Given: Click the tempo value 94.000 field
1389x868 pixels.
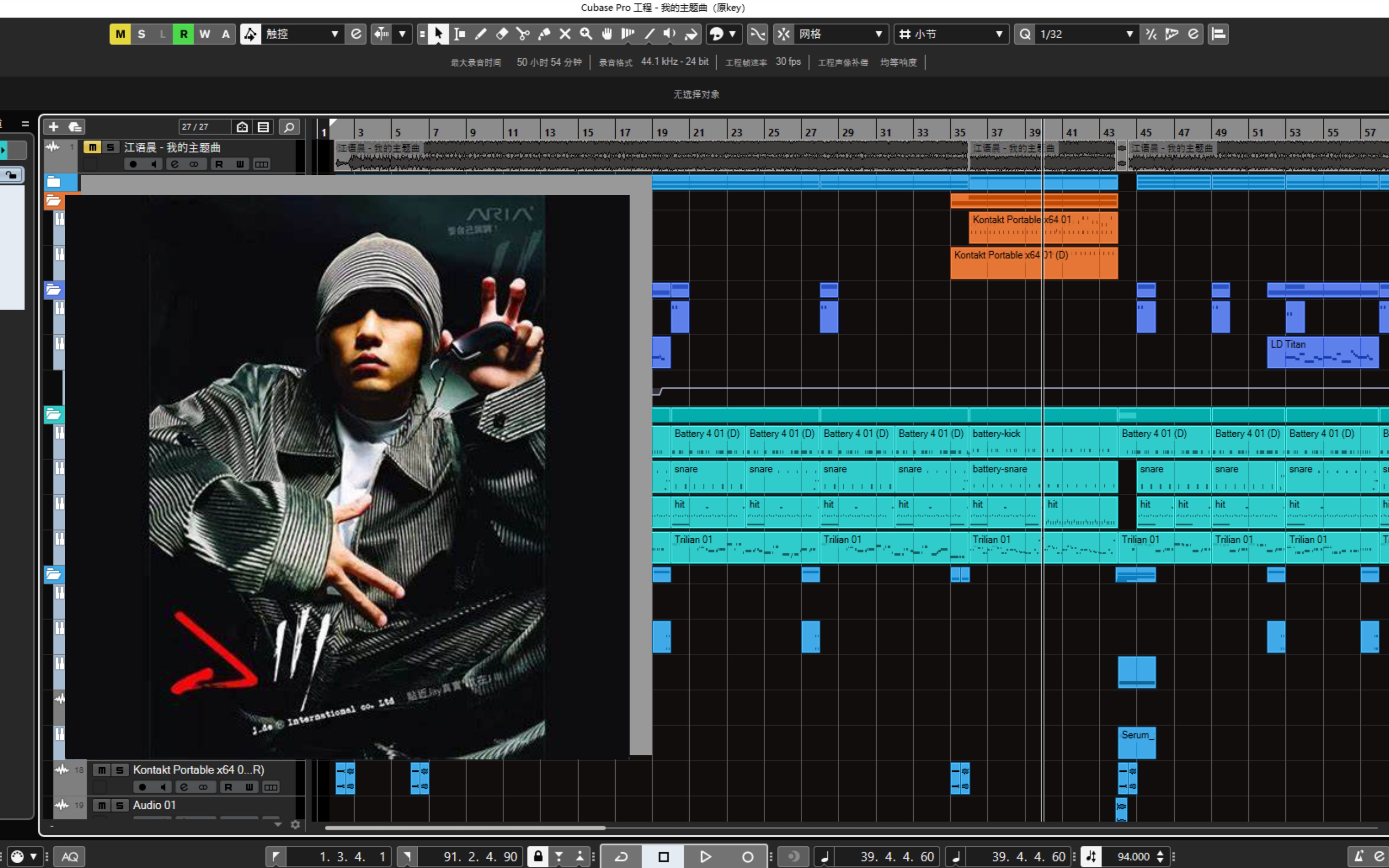Looking at the screenshot, I should tap(1133, 857).
